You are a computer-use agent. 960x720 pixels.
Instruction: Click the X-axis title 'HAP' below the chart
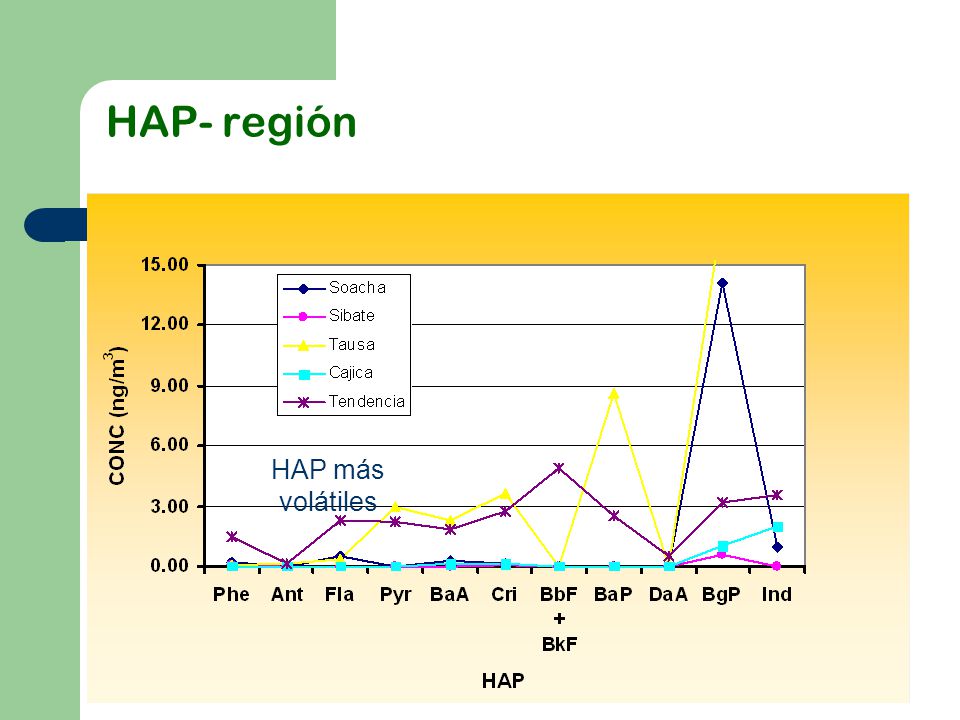tap(503, 681)
